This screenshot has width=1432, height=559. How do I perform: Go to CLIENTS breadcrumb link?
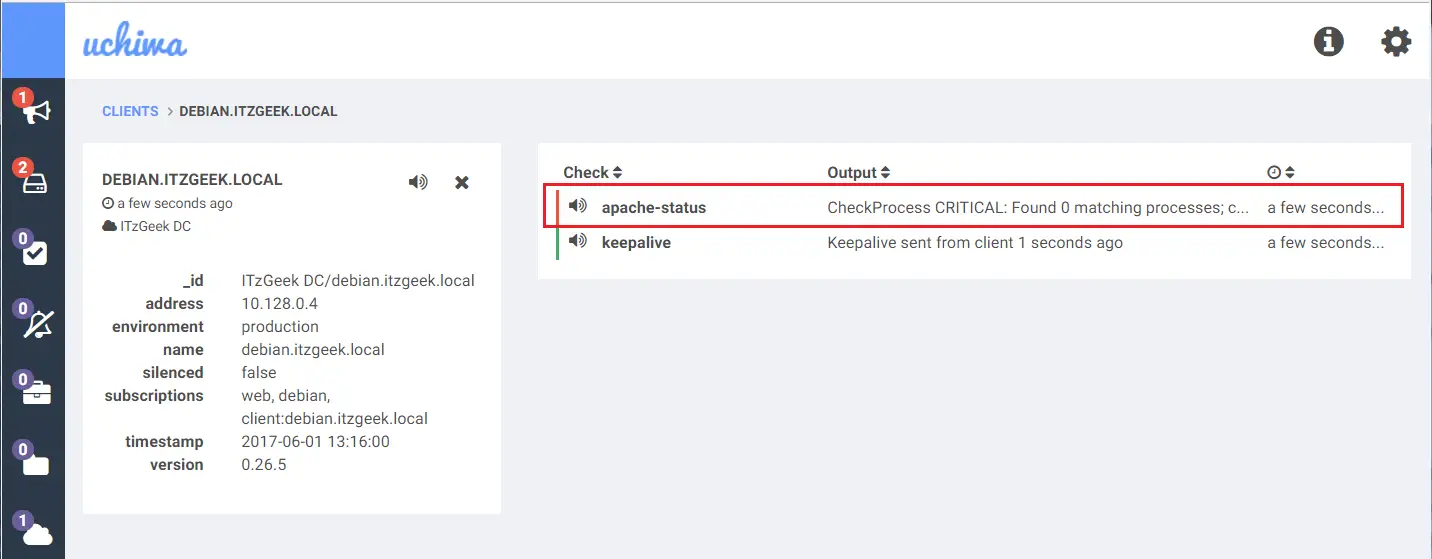point(130,111)
